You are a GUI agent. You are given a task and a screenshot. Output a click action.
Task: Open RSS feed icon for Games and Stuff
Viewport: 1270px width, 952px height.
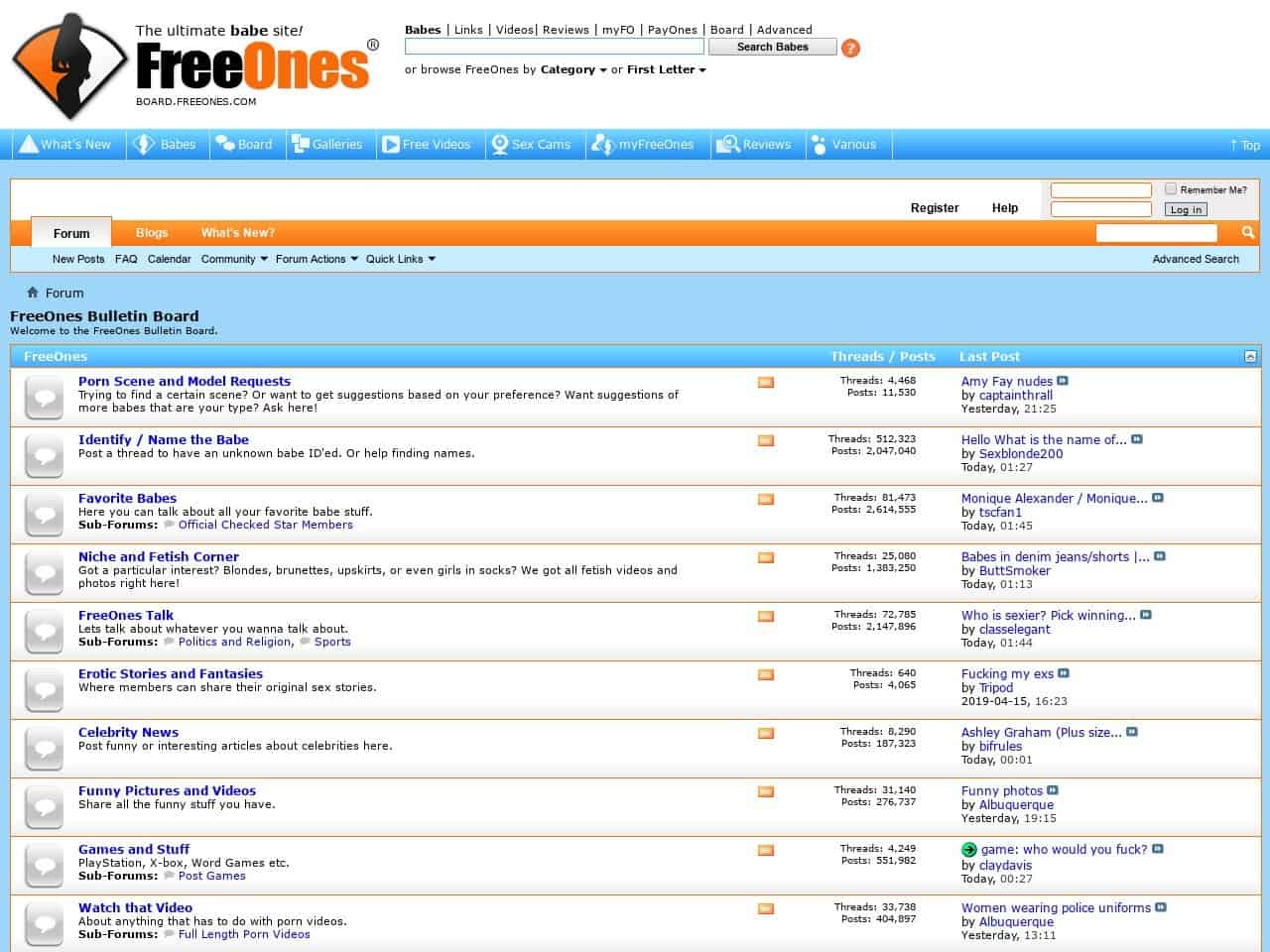766,850
